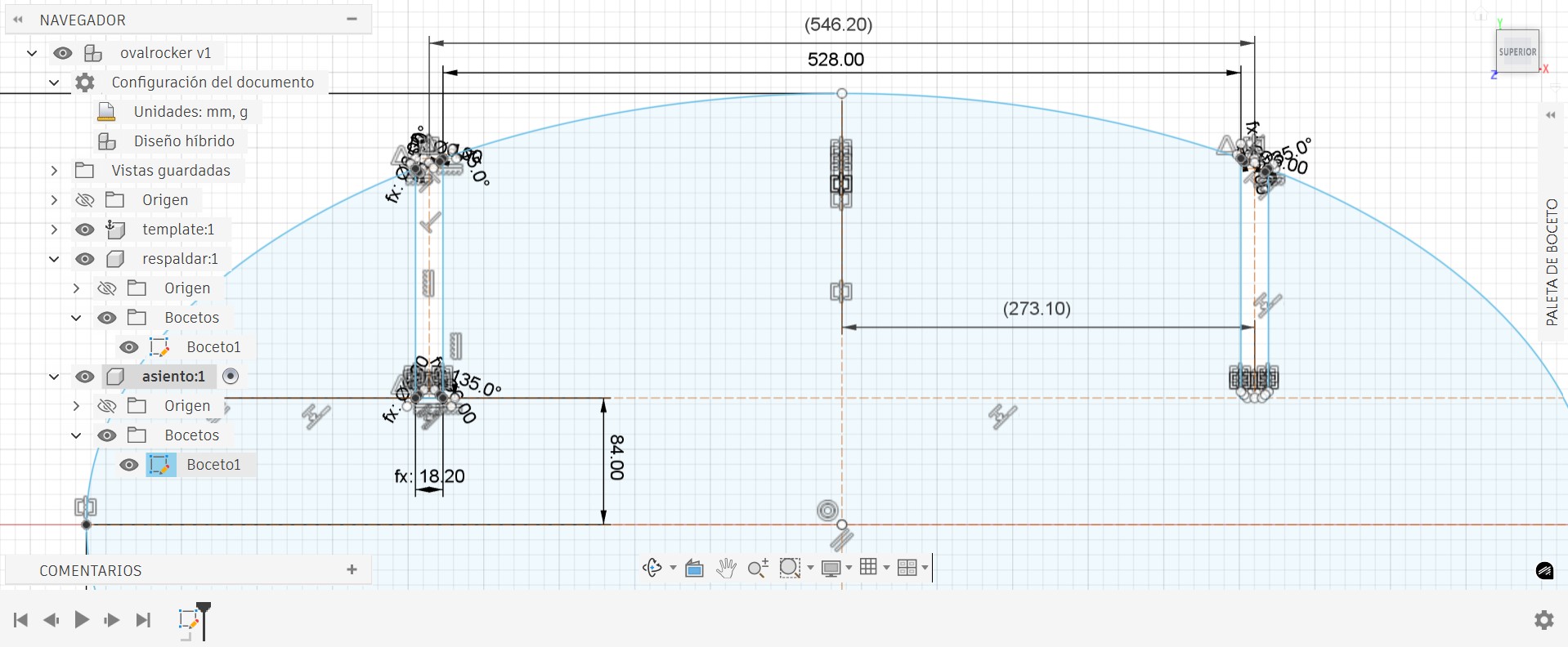Open the Zoom Window dropdown arrow
Image resolution: width=1568 pixels, height=647 pixels.
810,568
